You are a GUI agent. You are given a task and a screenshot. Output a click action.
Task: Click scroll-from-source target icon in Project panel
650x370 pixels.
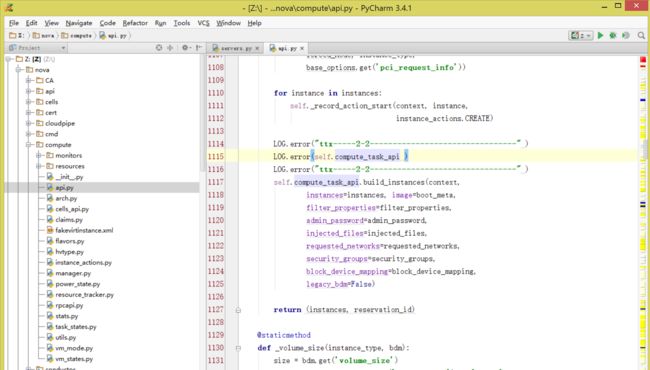click(x=159, y=48)
